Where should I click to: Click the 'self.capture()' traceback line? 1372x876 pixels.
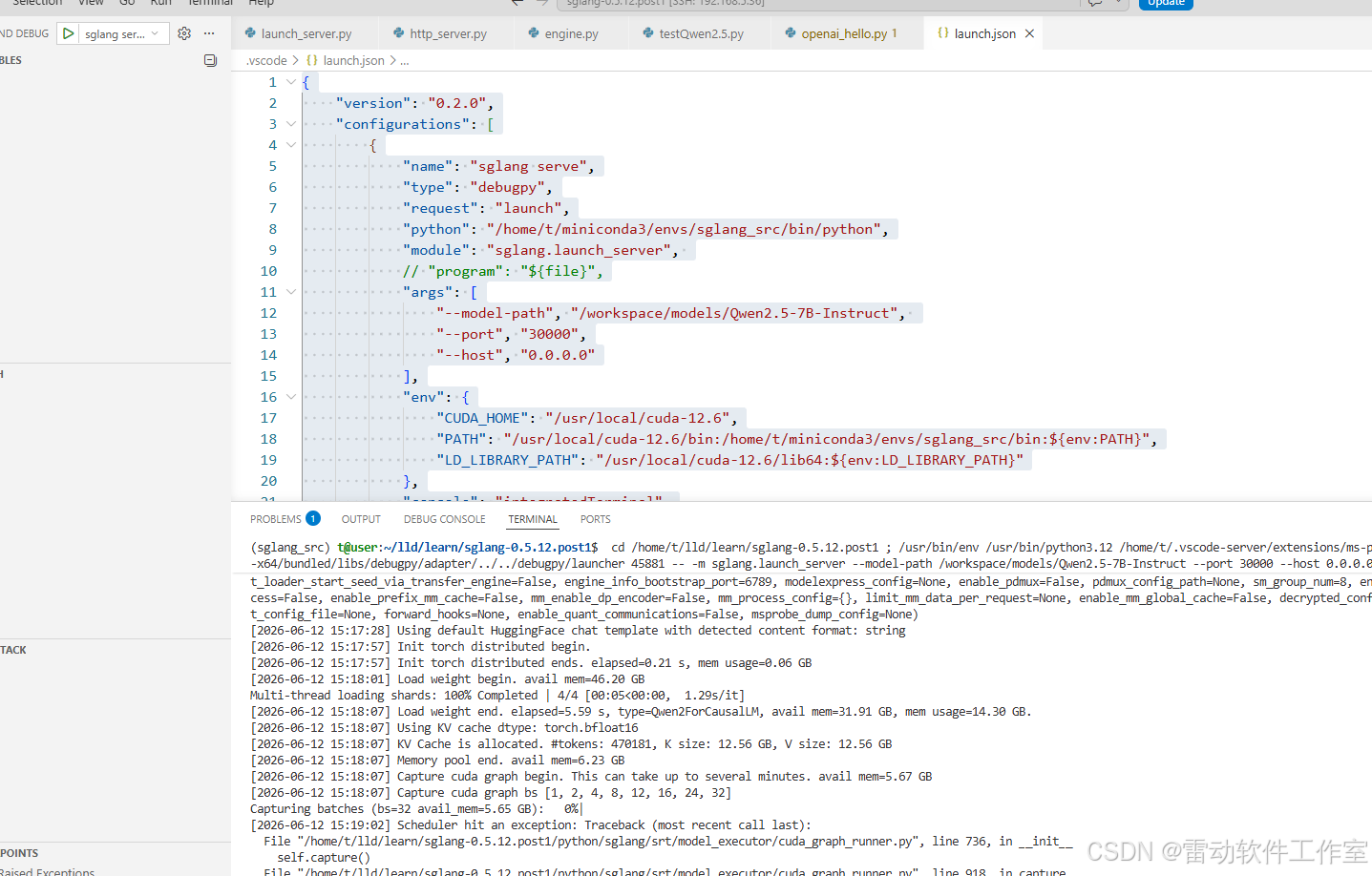point(324,858)
